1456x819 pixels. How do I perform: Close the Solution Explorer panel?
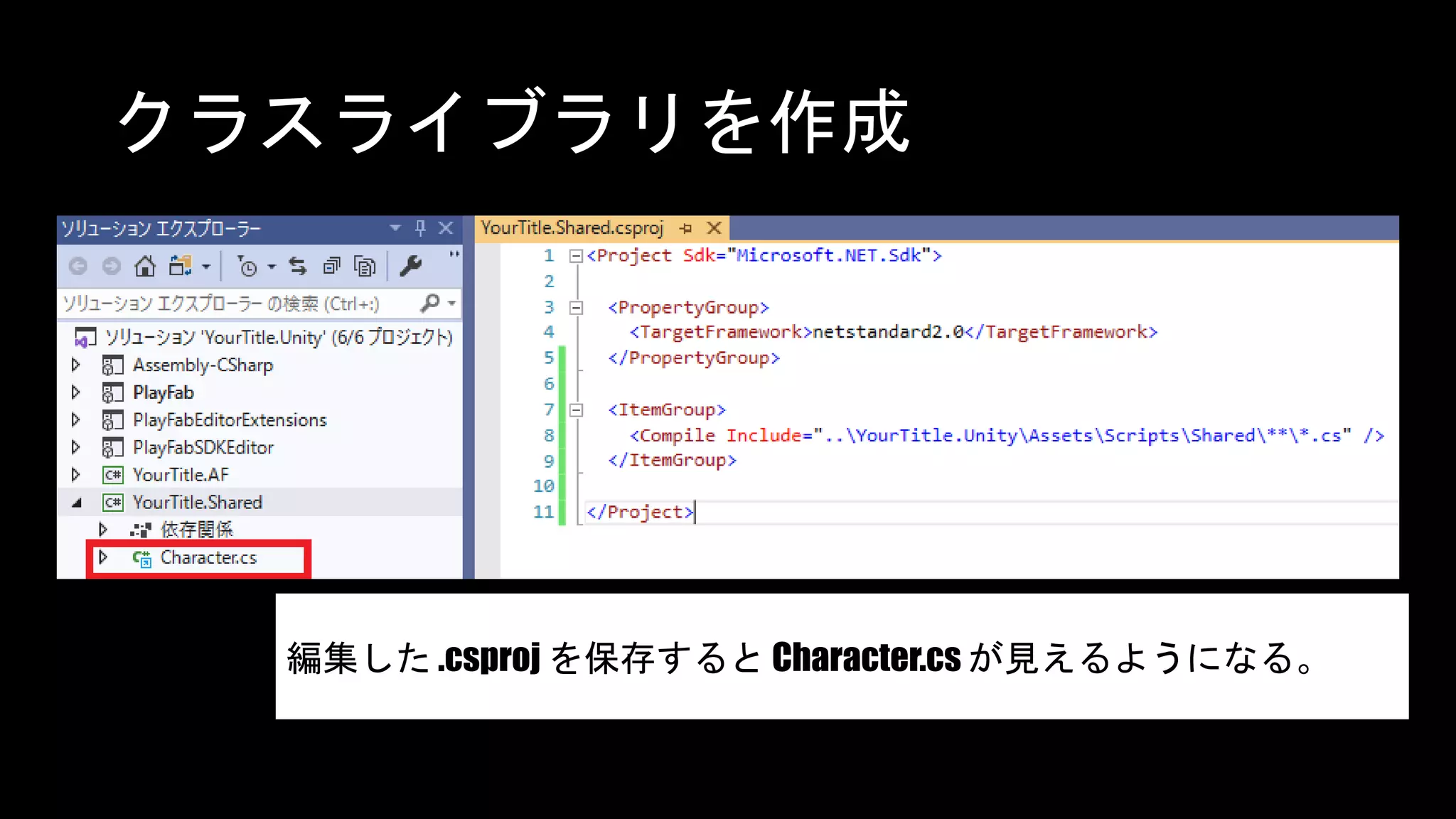coord(446,228)
